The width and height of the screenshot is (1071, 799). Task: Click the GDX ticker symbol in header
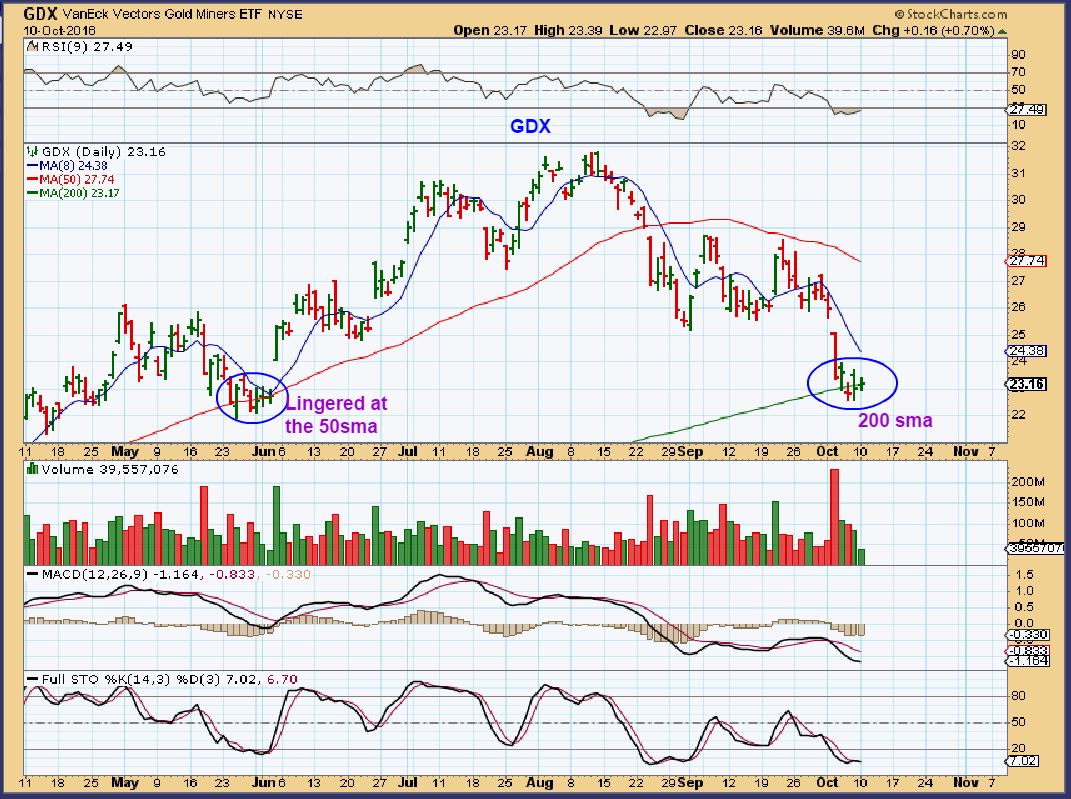point(40,14)
